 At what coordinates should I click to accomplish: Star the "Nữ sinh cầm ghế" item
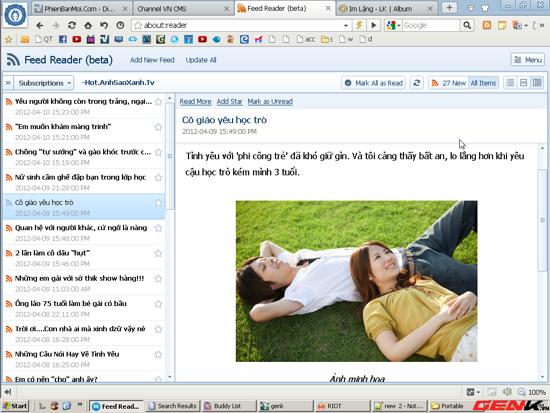tap(158, 178)
